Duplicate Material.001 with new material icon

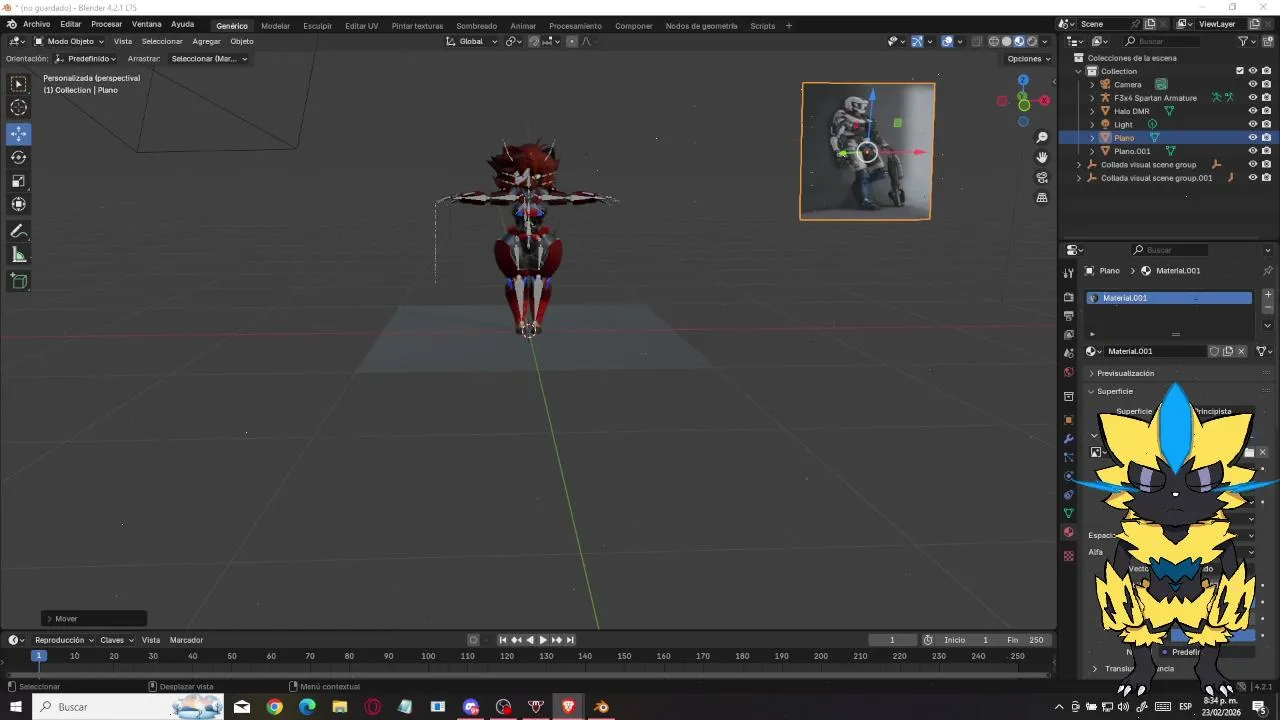[1228, 351]
